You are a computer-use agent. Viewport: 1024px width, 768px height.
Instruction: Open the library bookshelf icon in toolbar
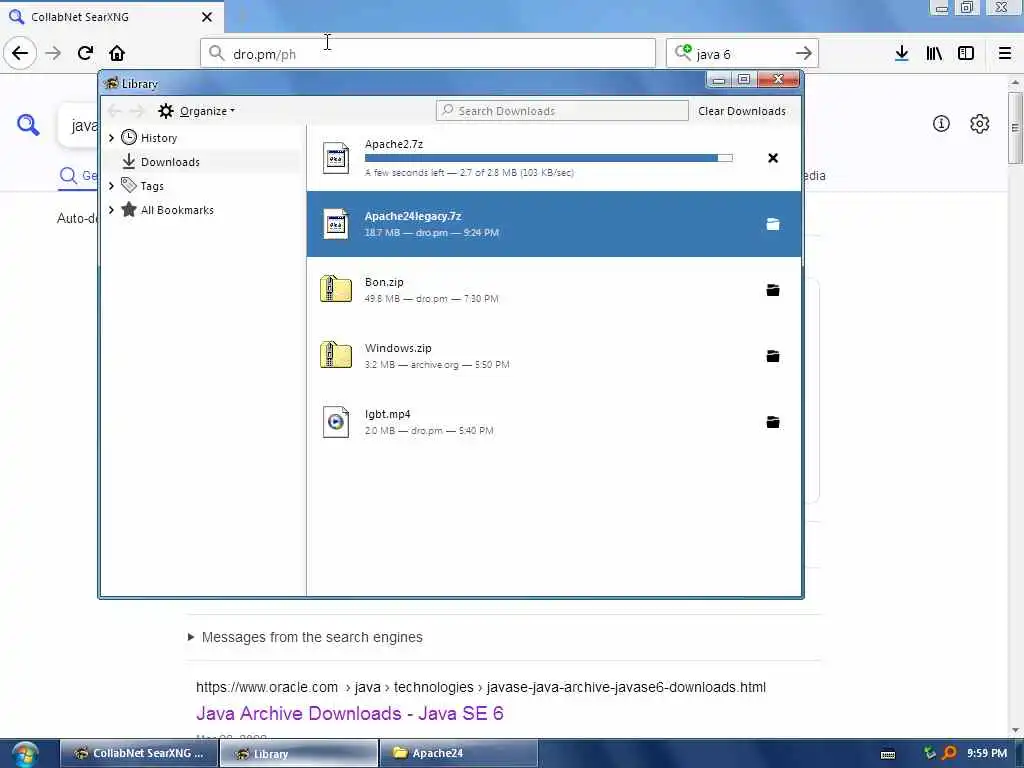point(934,53)
